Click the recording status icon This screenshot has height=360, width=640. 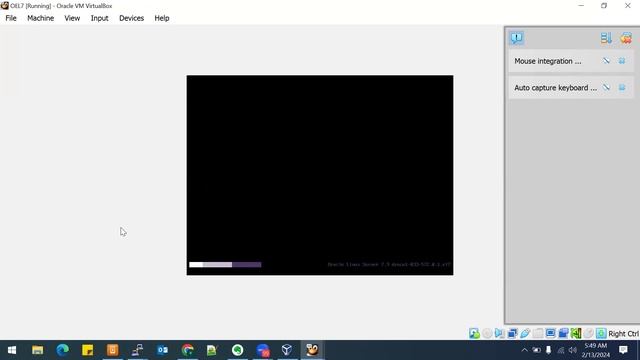point(563,333)
